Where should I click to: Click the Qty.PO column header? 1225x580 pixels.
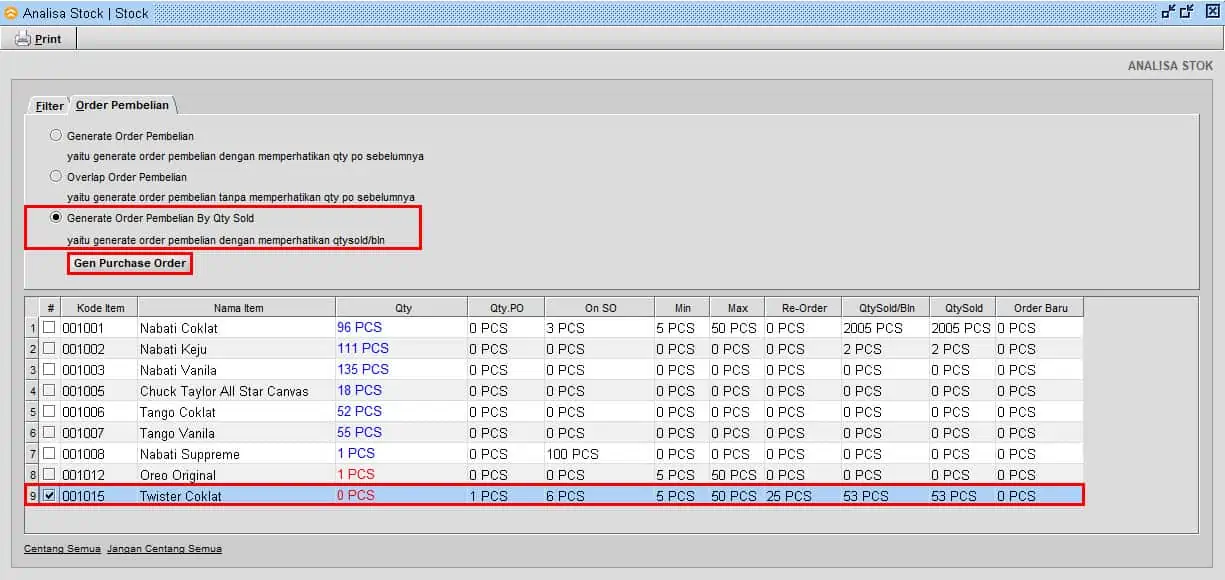click(x=506, y=307)
